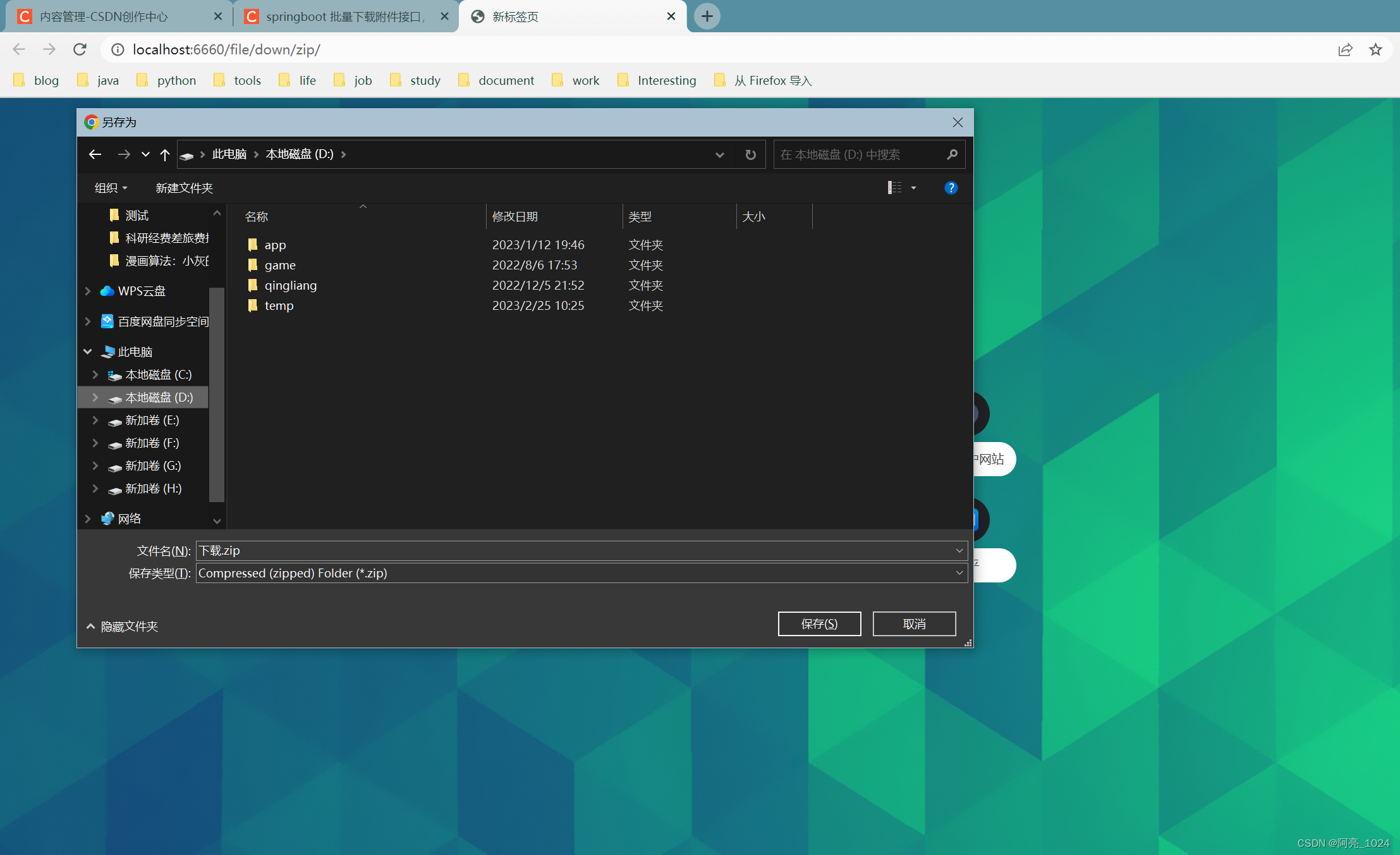The height and width of the screenshot is (855, 1400).
Task: Toggle 隐藏文件夹 folder pane
Action: click(123, 626)
